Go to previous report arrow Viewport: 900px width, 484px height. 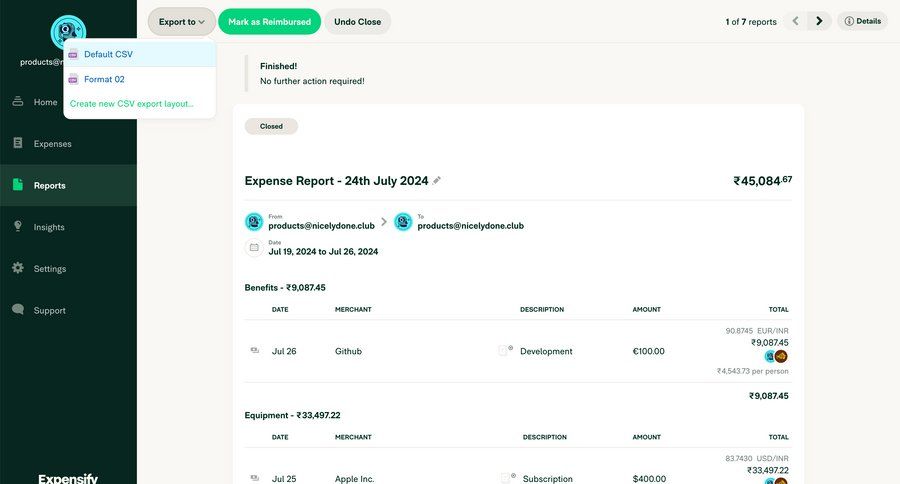click(796, 21)
